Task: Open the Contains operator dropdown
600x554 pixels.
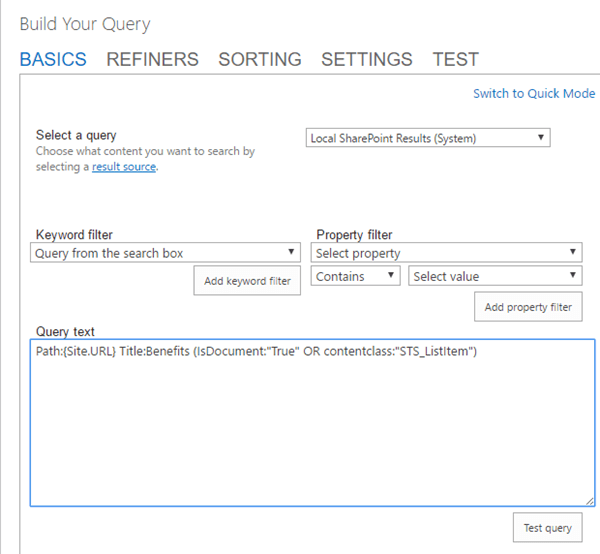Action: pyautogui.click(x=357, y=276)
